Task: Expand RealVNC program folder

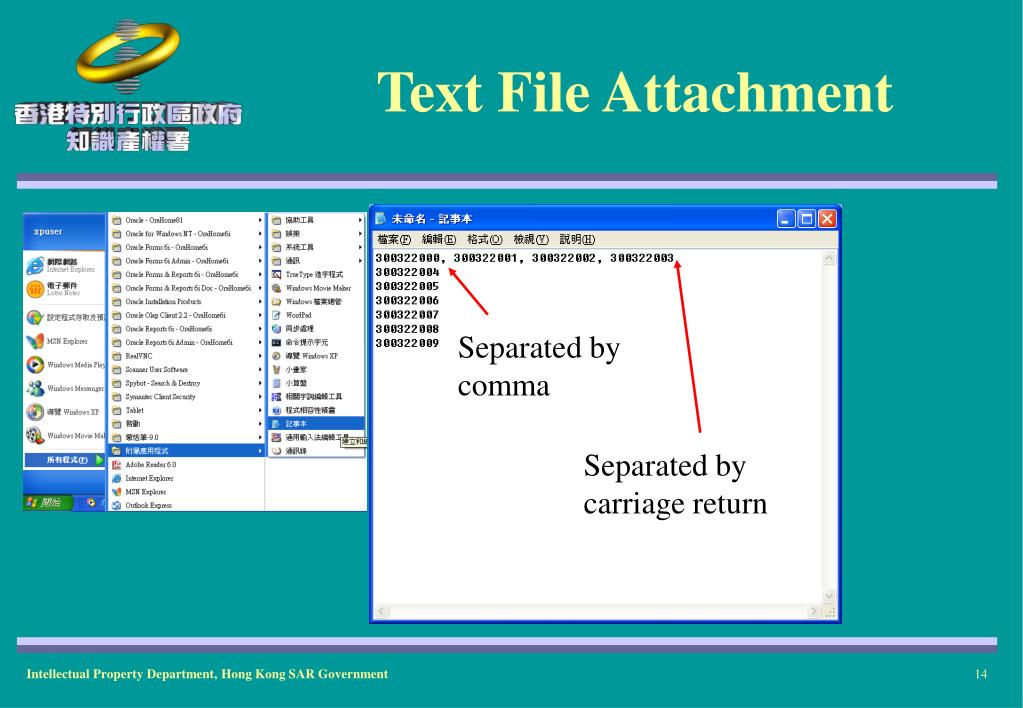Action: click(187, 356)
